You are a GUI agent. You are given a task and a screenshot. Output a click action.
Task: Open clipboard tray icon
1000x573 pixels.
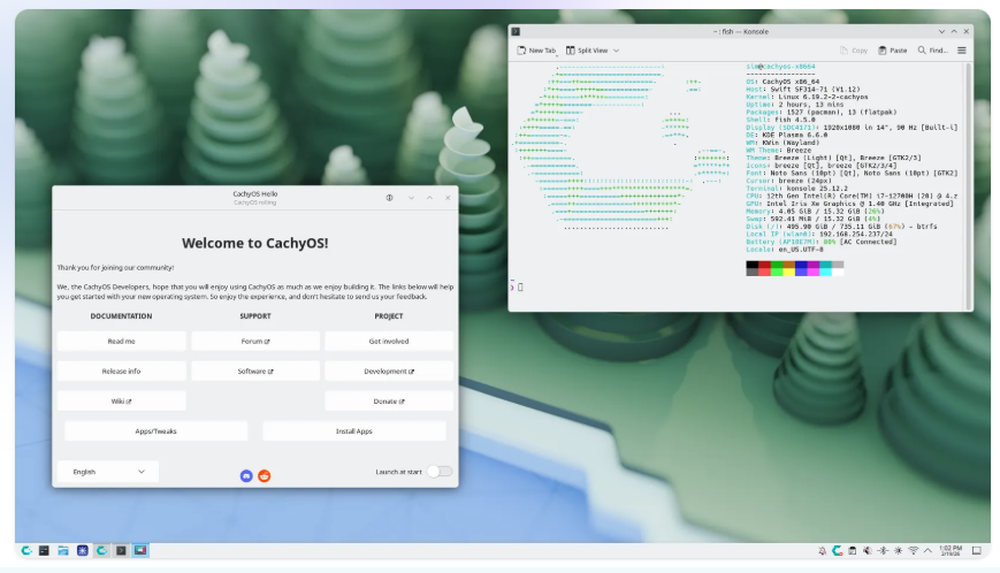(x=852, y=551)
